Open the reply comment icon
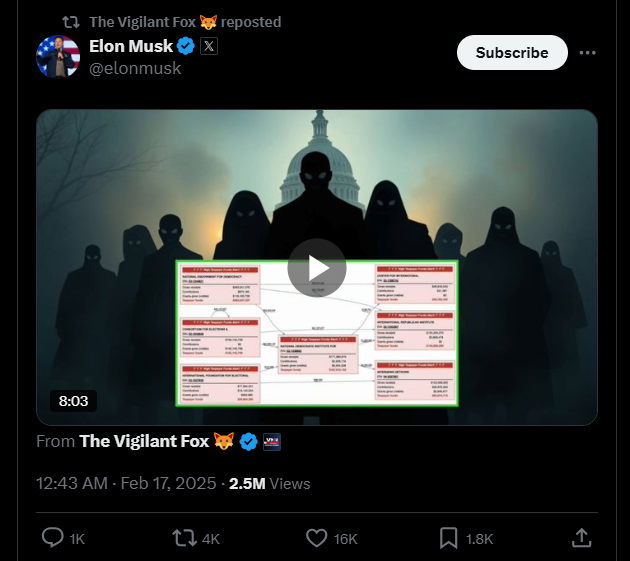This screenshot has height=561, width=630. tap(53, 538)
